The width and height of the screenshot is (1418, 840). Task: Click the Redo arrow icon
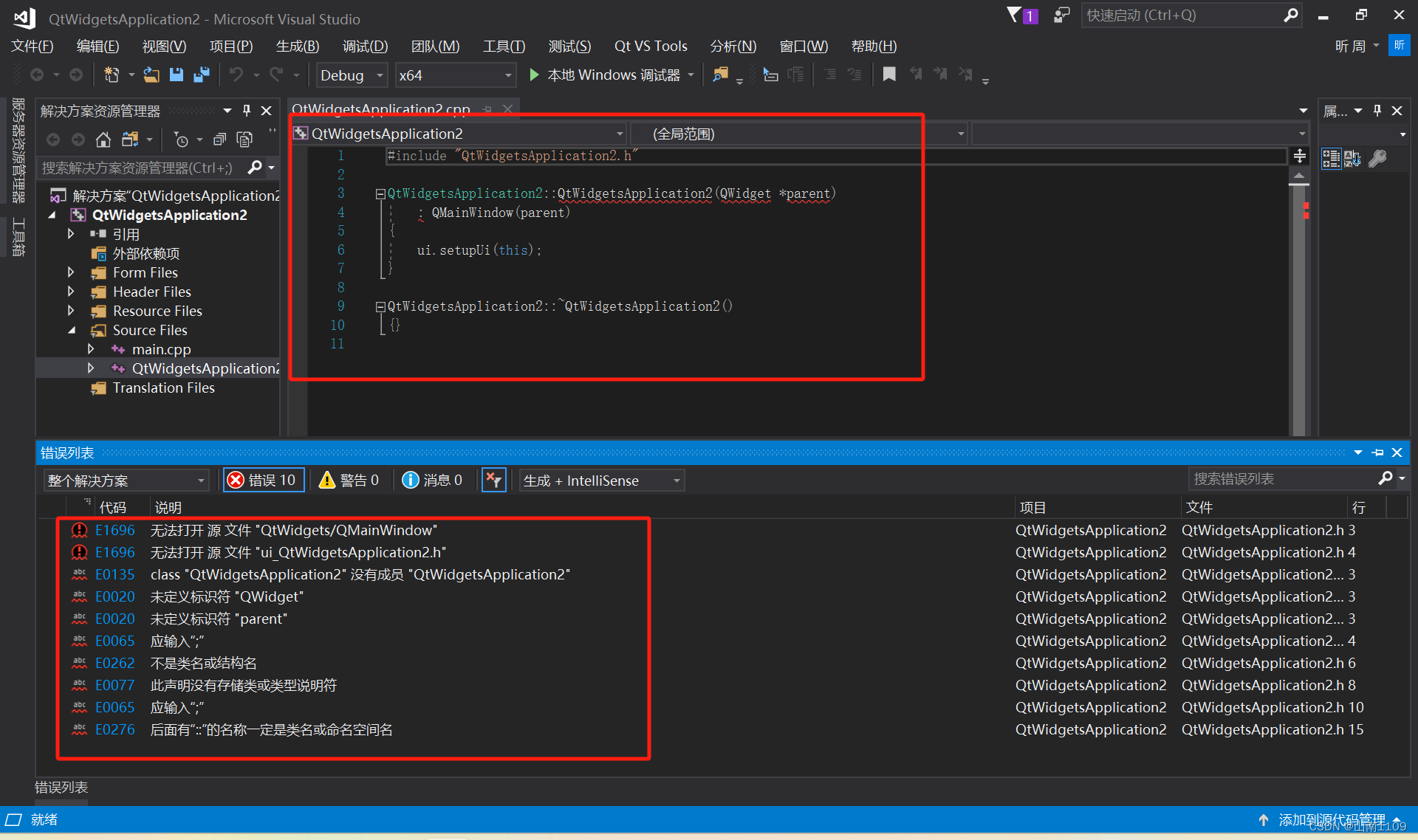276,75
